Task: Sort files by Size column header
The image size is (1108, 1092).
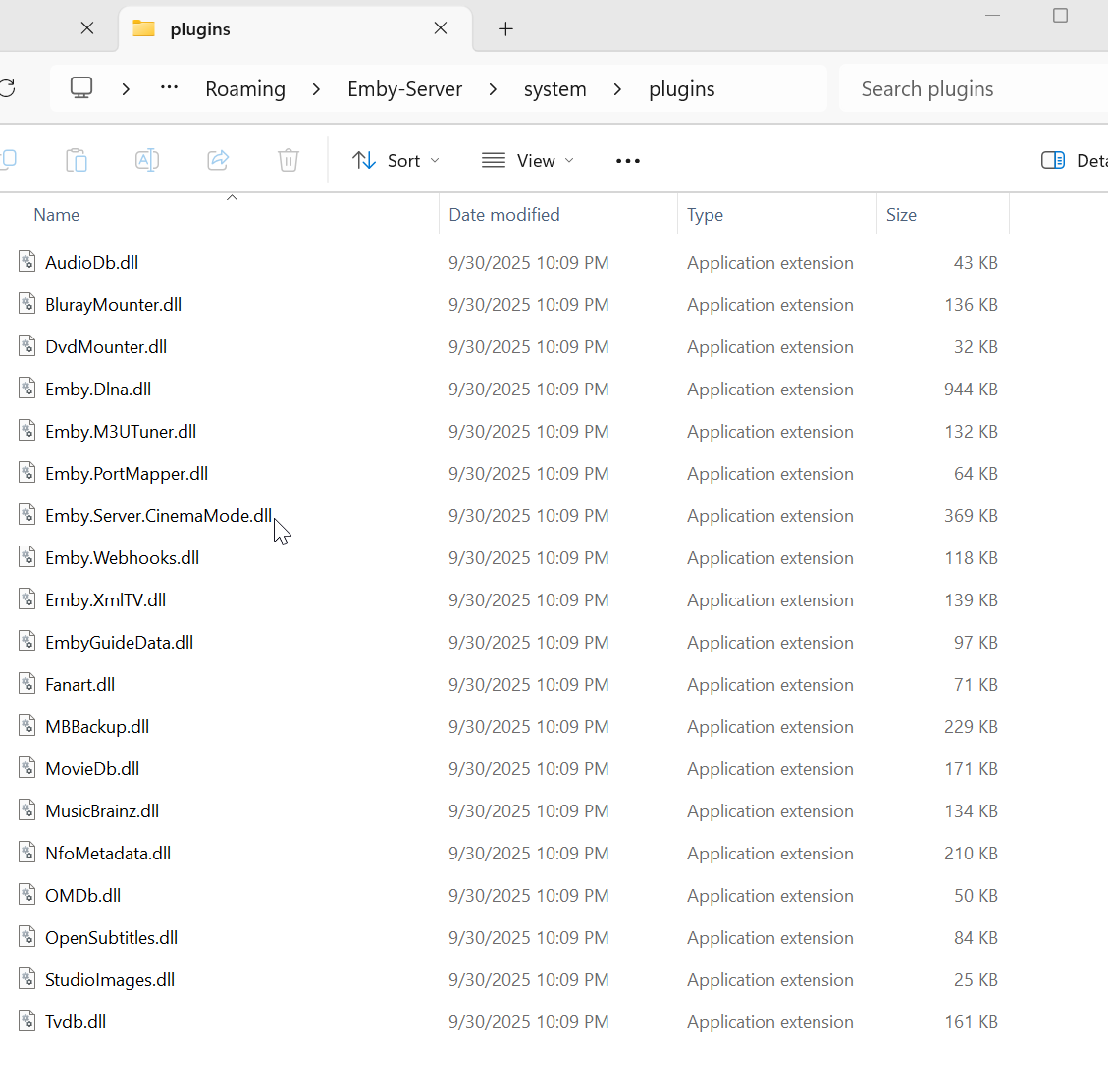Action: coord(901,215)
